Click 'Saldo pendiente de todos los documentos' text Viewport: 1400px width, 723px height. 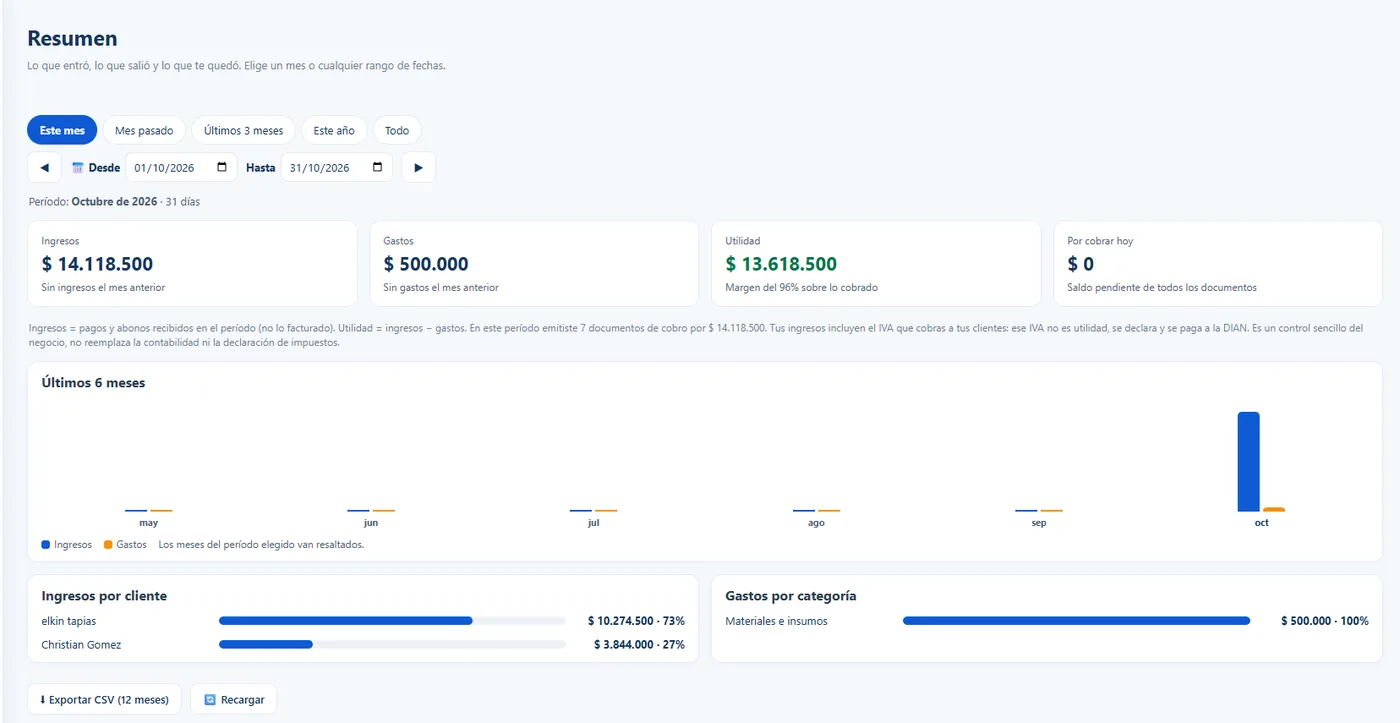(x=1162, y=288)
